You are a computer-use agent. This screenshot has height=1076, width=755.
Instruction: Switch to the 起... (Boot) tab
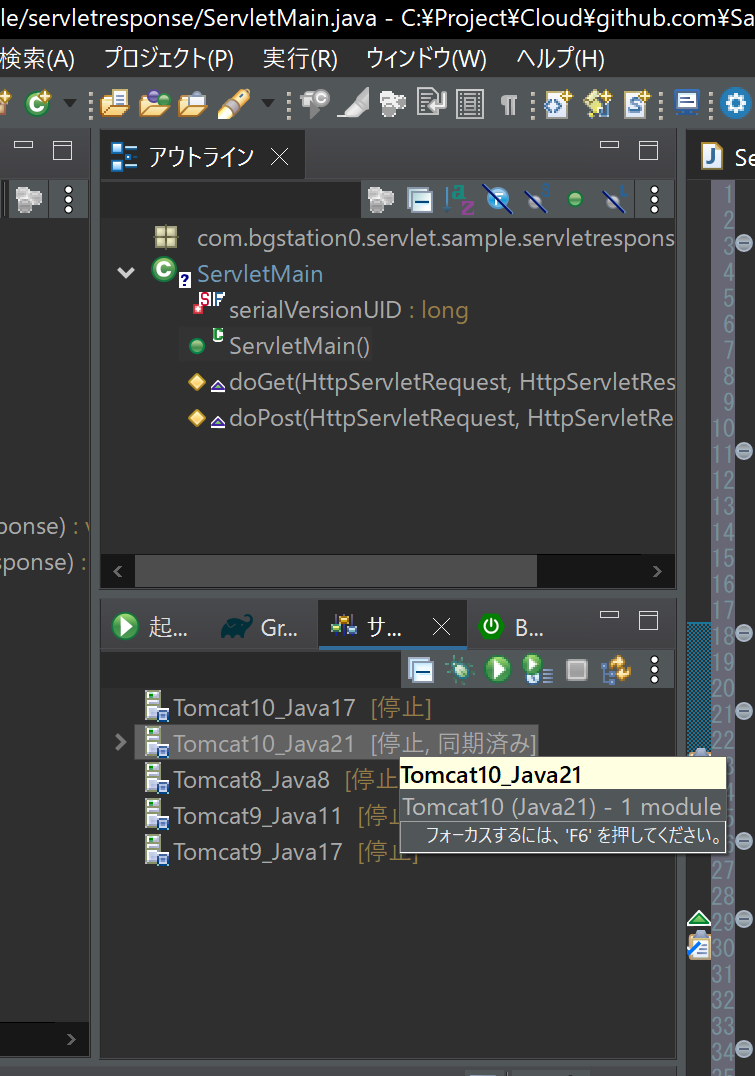pos(150,627)
